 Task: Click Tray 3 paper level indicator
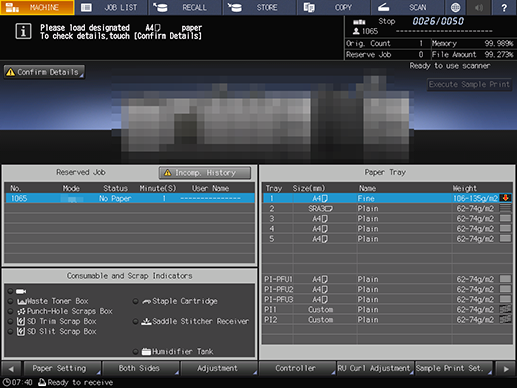tap(506, 218)
